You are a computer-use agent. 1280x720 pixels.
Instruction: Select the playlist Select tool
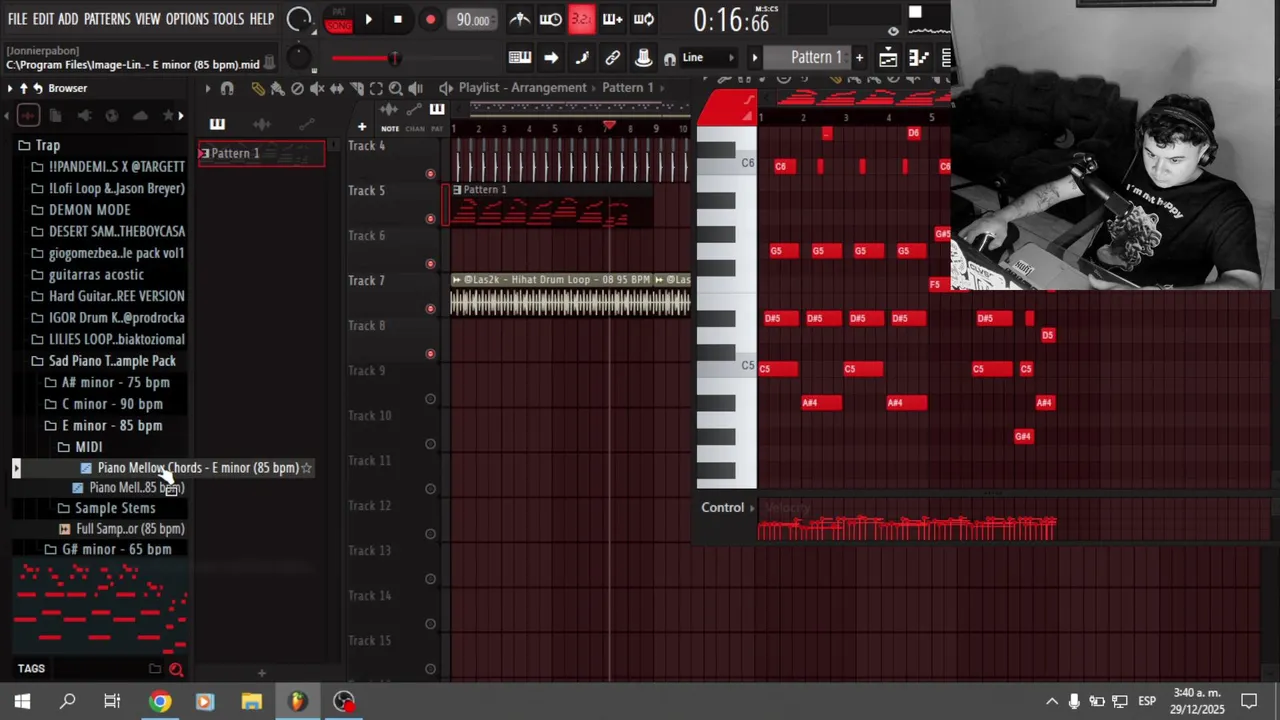[376, 88]
